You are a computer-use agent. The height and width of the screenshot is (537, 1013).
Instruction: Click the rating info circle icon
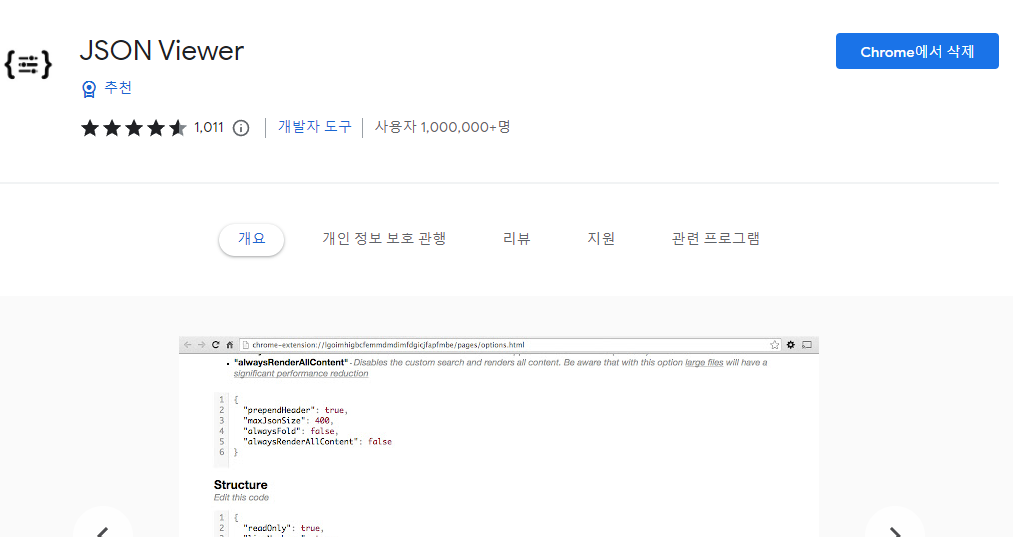coord(241,128)
